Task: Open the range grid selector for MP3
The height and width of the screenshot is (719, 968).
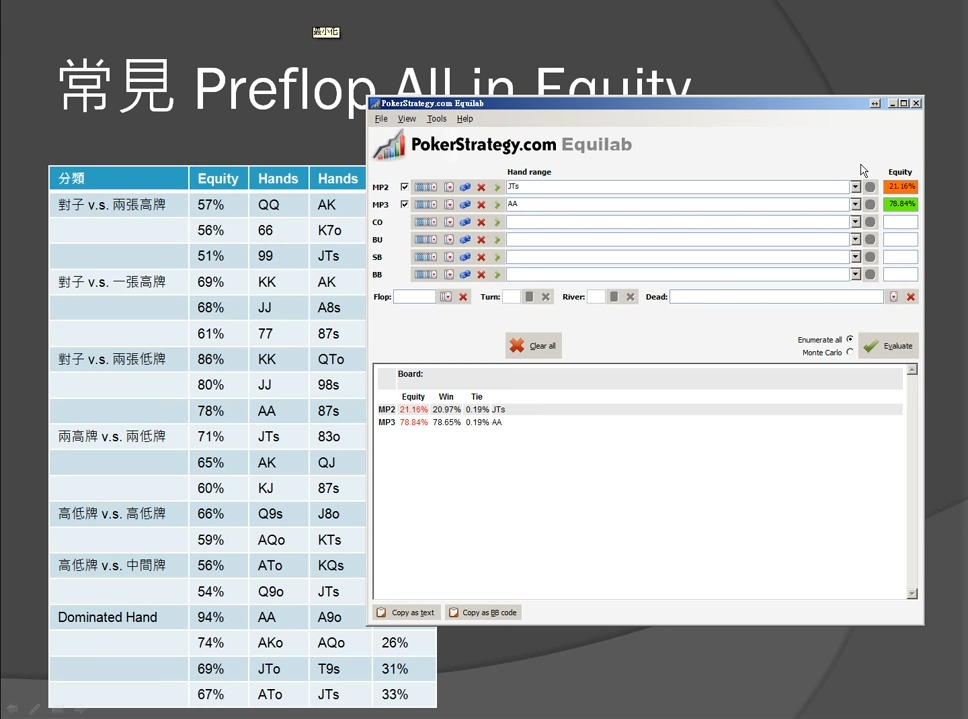Action: [425, 204]
